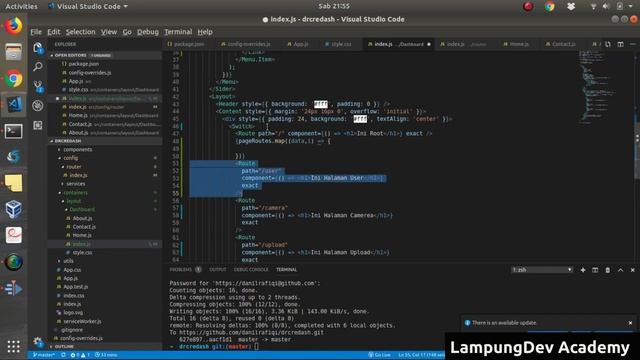Viewport: 640px width, 360px height.
Task: Close the terminal panel
Action: coord(633,270)
